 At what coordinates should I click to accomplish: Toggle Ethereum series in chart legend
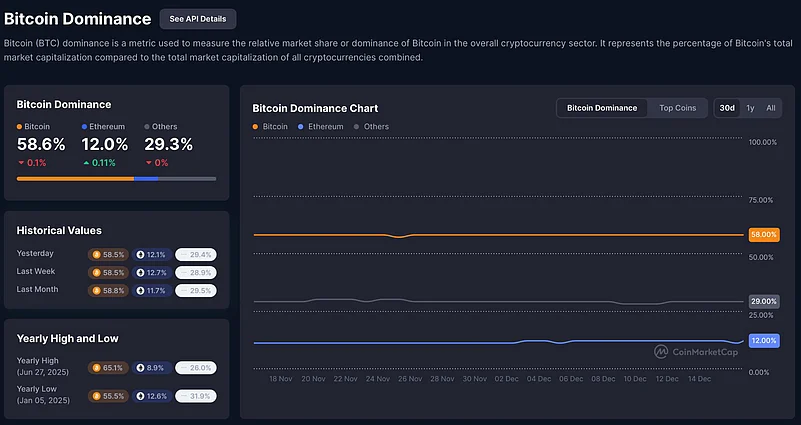click(x=321, y=127)
